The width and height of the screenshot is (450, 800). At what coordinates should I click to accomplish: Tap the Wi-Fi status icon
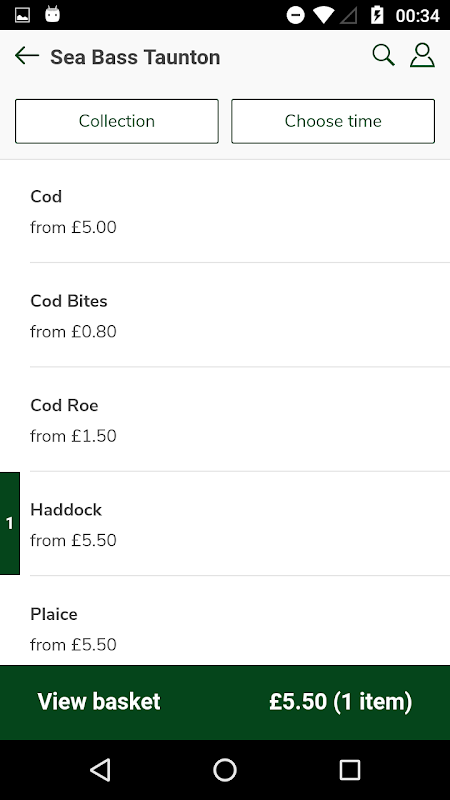click(323, 15)
